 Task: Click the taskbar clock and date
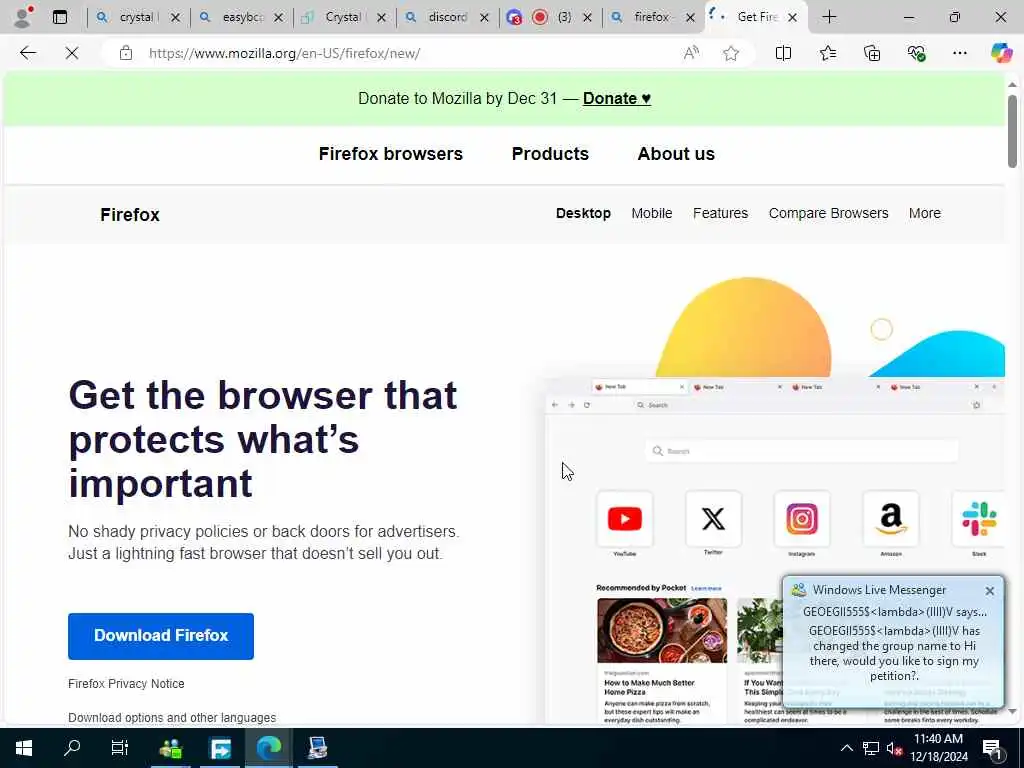point(938,748)
